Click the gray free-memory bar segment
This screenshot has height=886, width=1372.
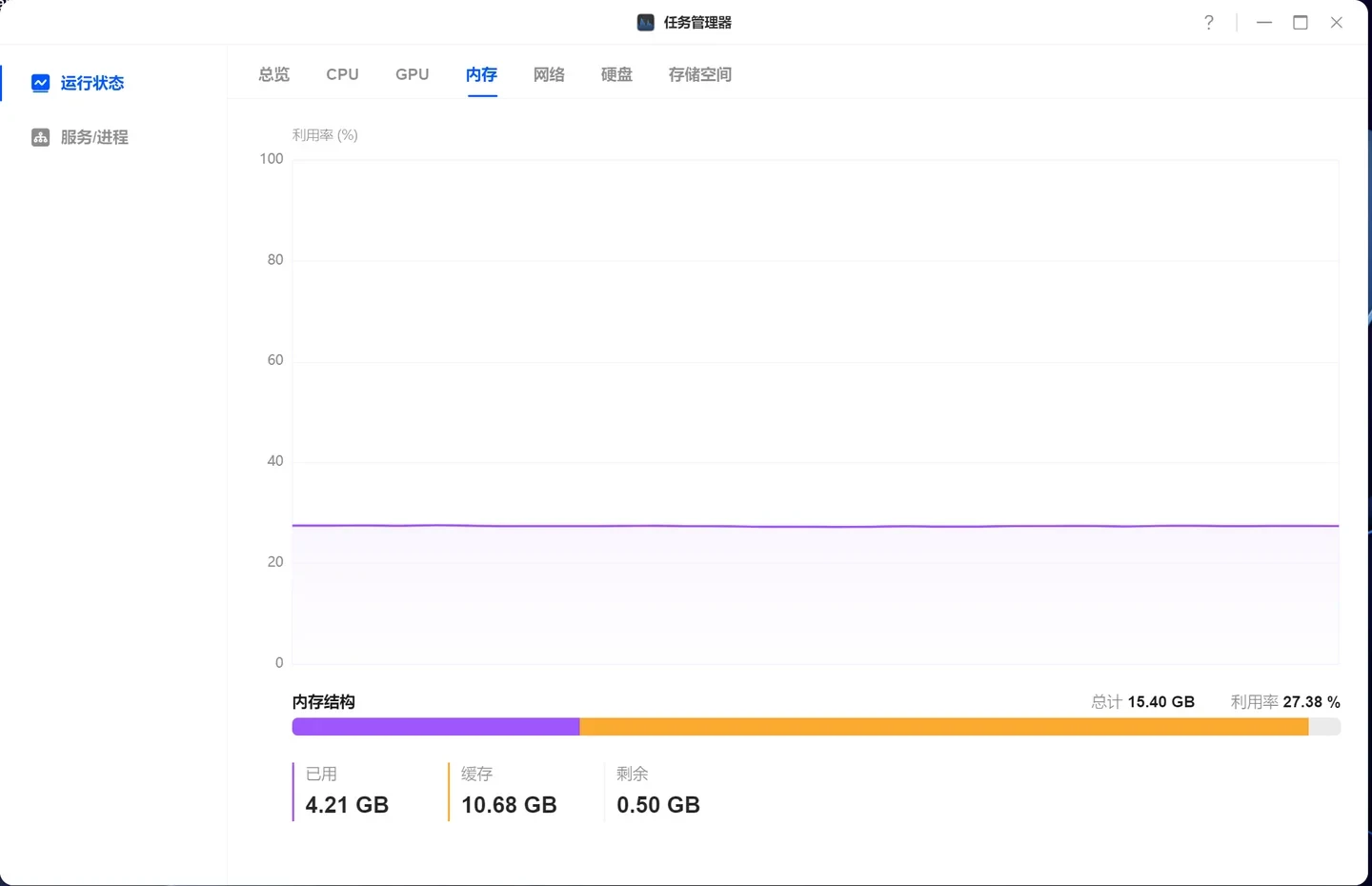tap(1325, 727)
